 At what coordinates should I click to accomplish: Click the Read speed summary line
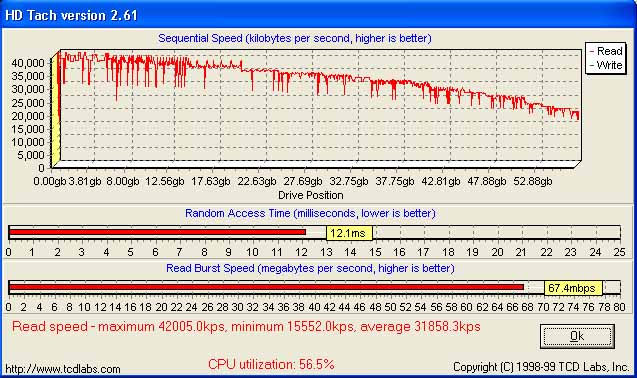click(246, 326)
